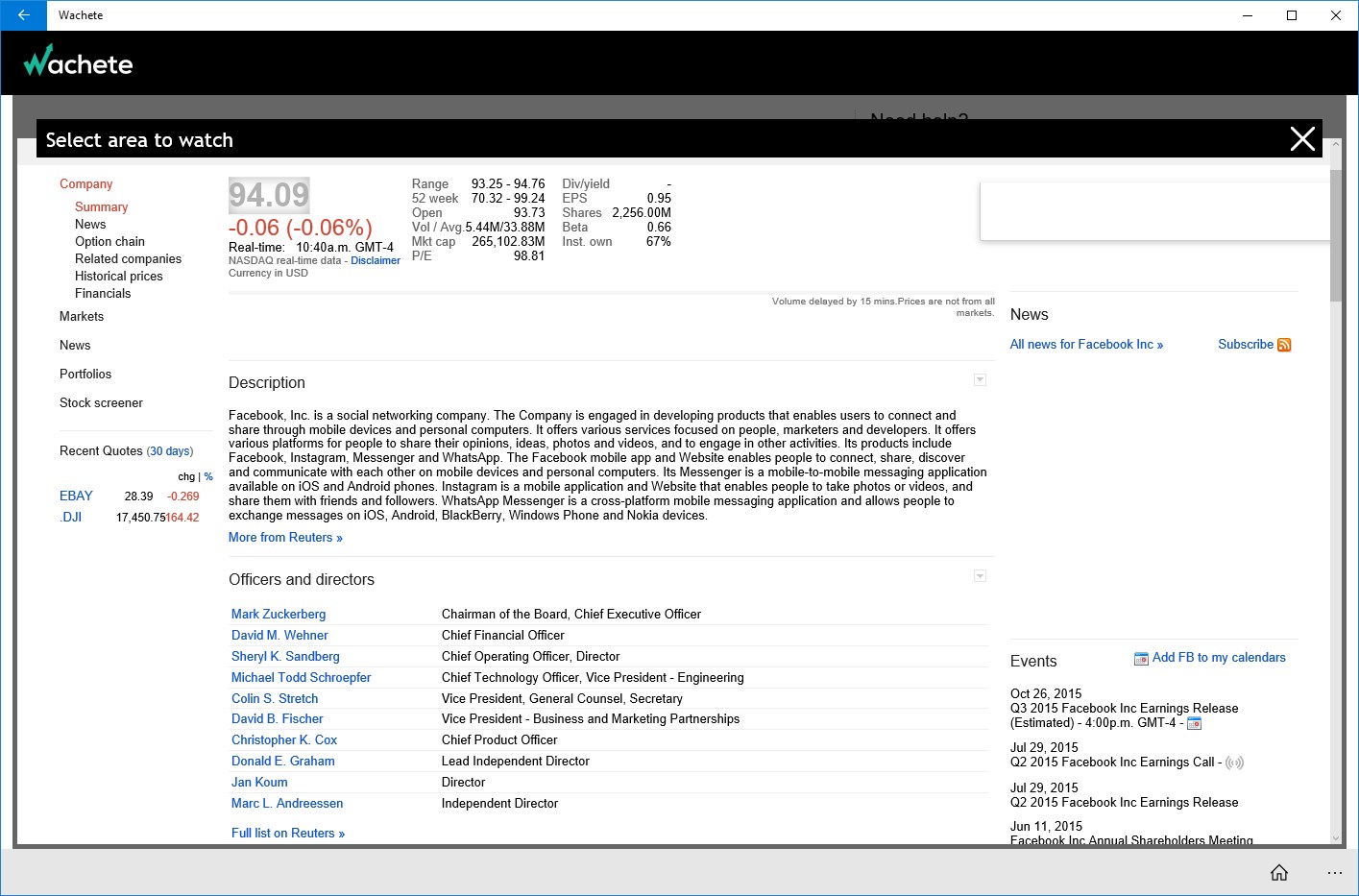
Task: Click the calendar icon before Add FB to calendars
Action: tap(1141, 659)
